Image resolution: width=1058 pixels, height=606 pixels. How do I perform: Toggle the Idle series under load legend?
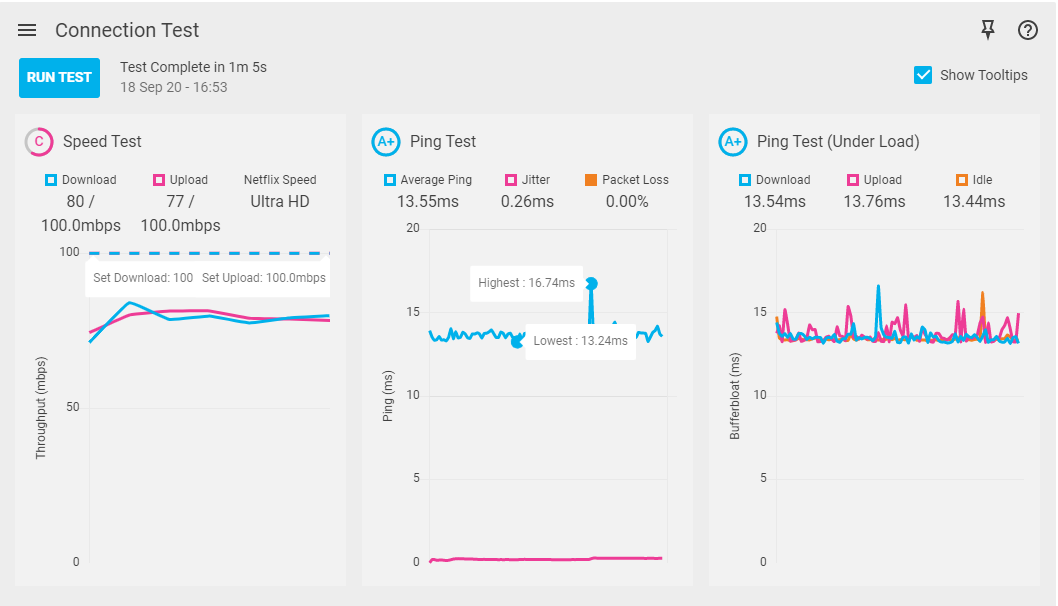point(962,180)
